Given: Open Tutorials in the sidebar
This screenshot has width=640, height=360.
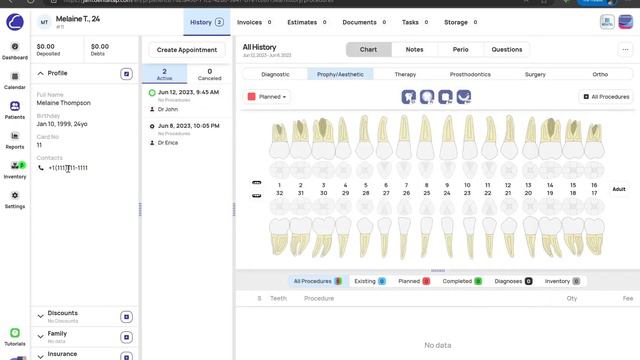Looking at the screenshot, I should tap(15, 337).
